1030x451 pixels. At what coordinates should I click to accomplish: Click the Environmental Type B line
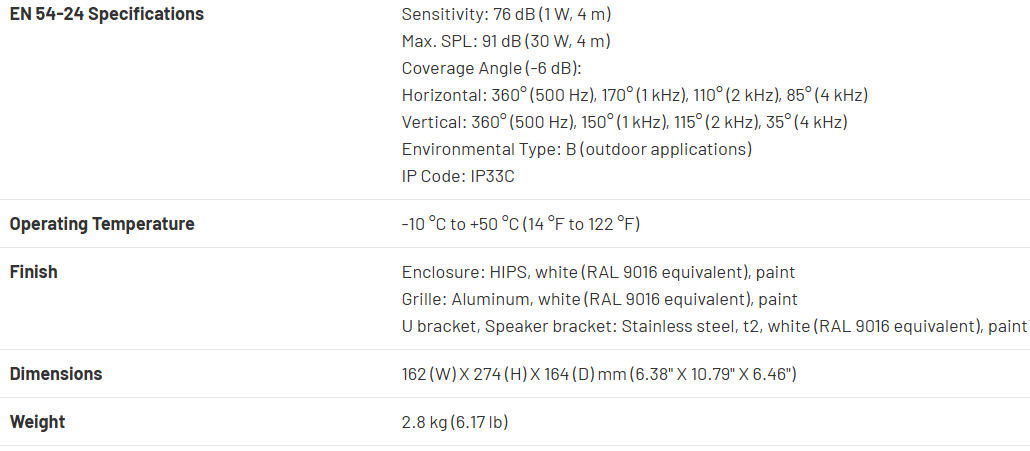tap(576, 150)
